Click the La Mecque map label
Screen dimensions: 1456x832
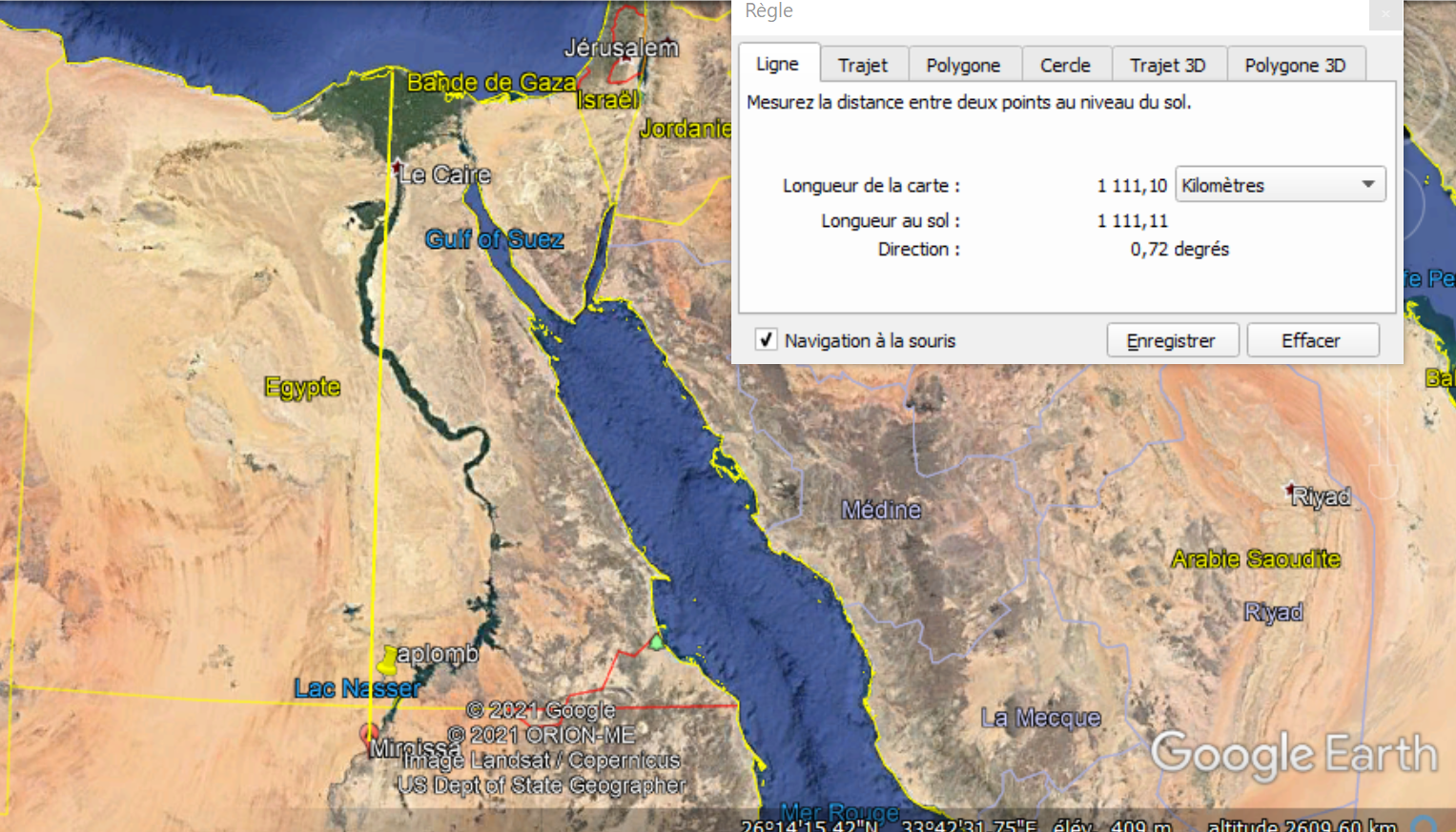pyautogui.click(x=1040, y=718)
